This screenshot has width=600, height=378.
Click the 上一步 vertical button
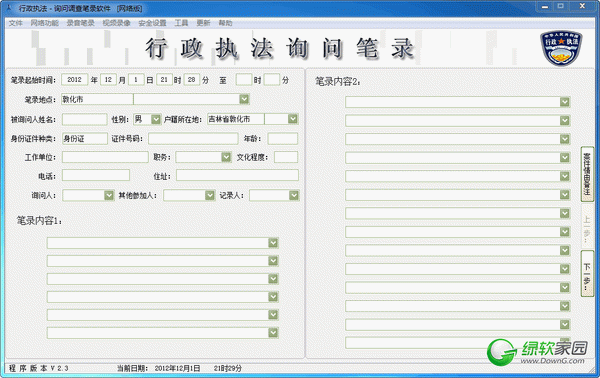(x=587, y=226)
